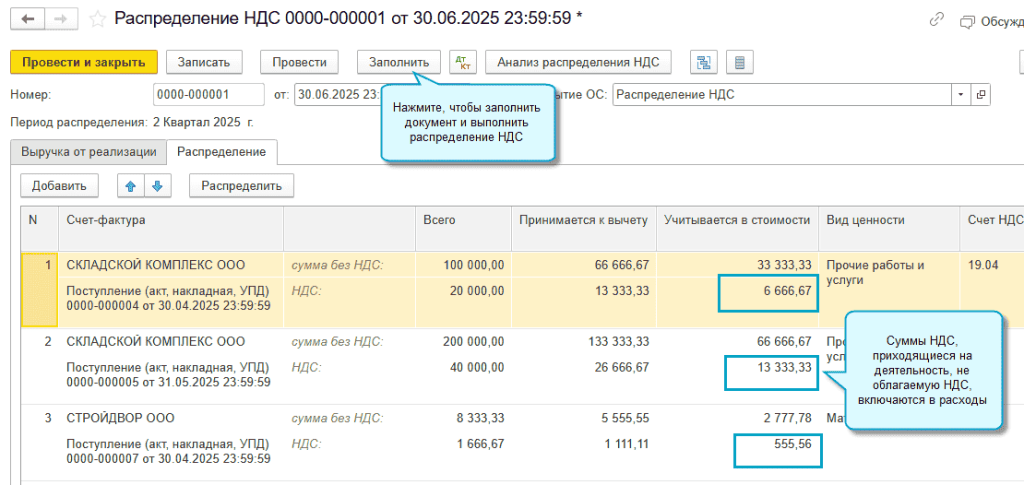Viewport: 1024px width, 485px height.
Task: Click the report list icon in toolbar
Action: [739, 62]
